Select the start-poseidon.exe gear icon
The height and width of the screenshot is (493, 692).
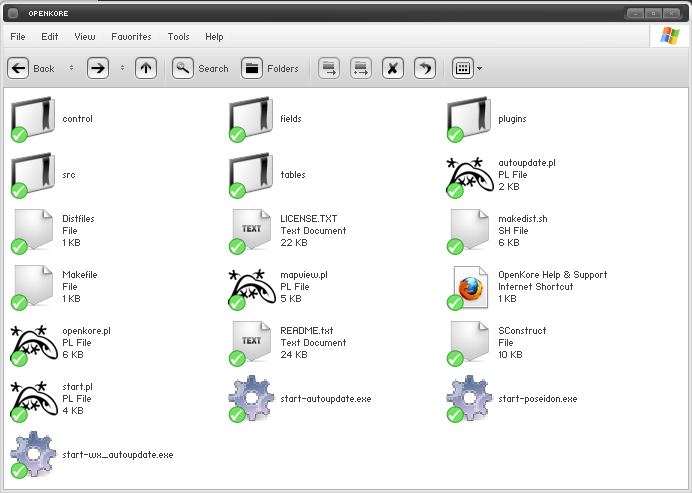(469, 399)
